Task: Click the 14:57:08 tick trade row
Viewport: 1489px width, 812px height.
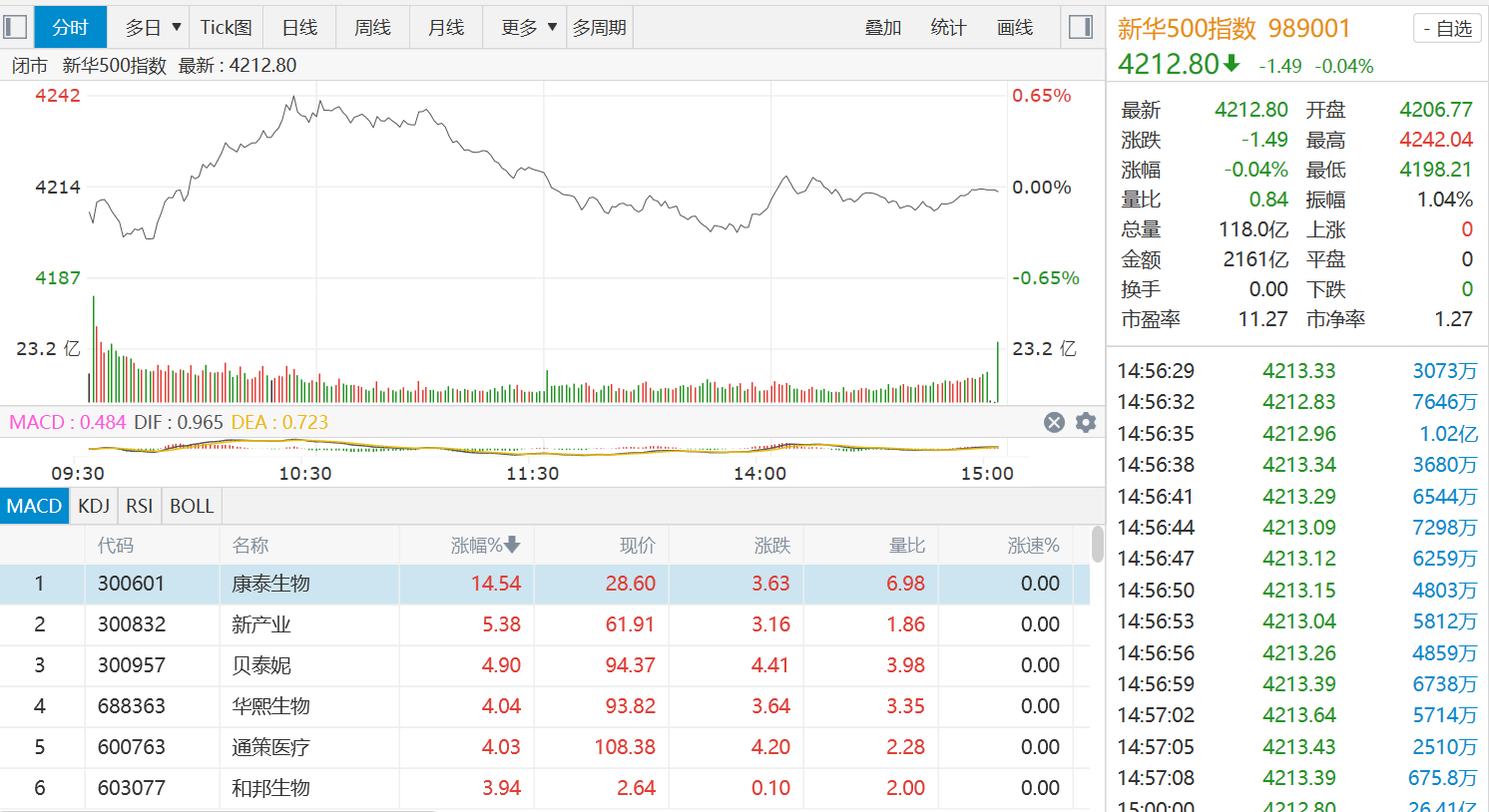Action: pyautogui.click(x=1296, y=778)
